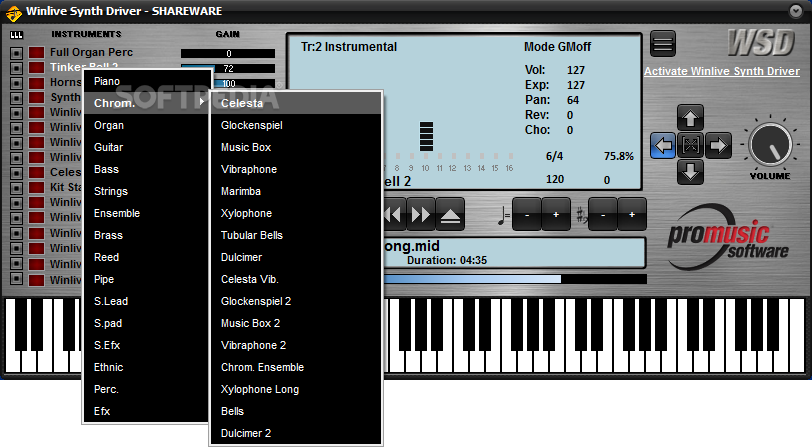The width and height of the screenshot is (812, 447).
Task: Select Guitar category in menu
Action: point(146,147)
